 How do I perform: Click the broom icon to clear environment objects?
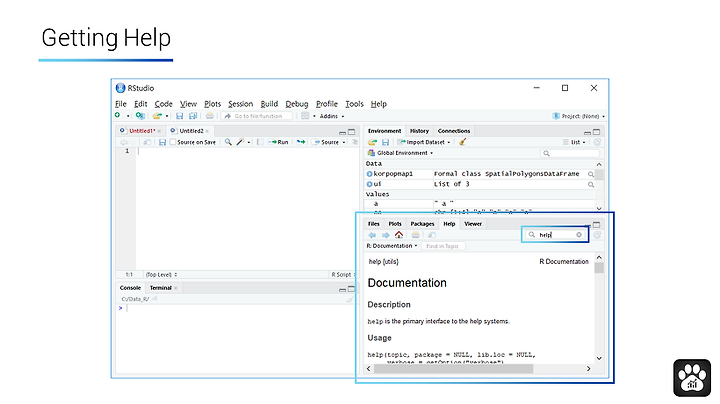(x=462, y=142)
